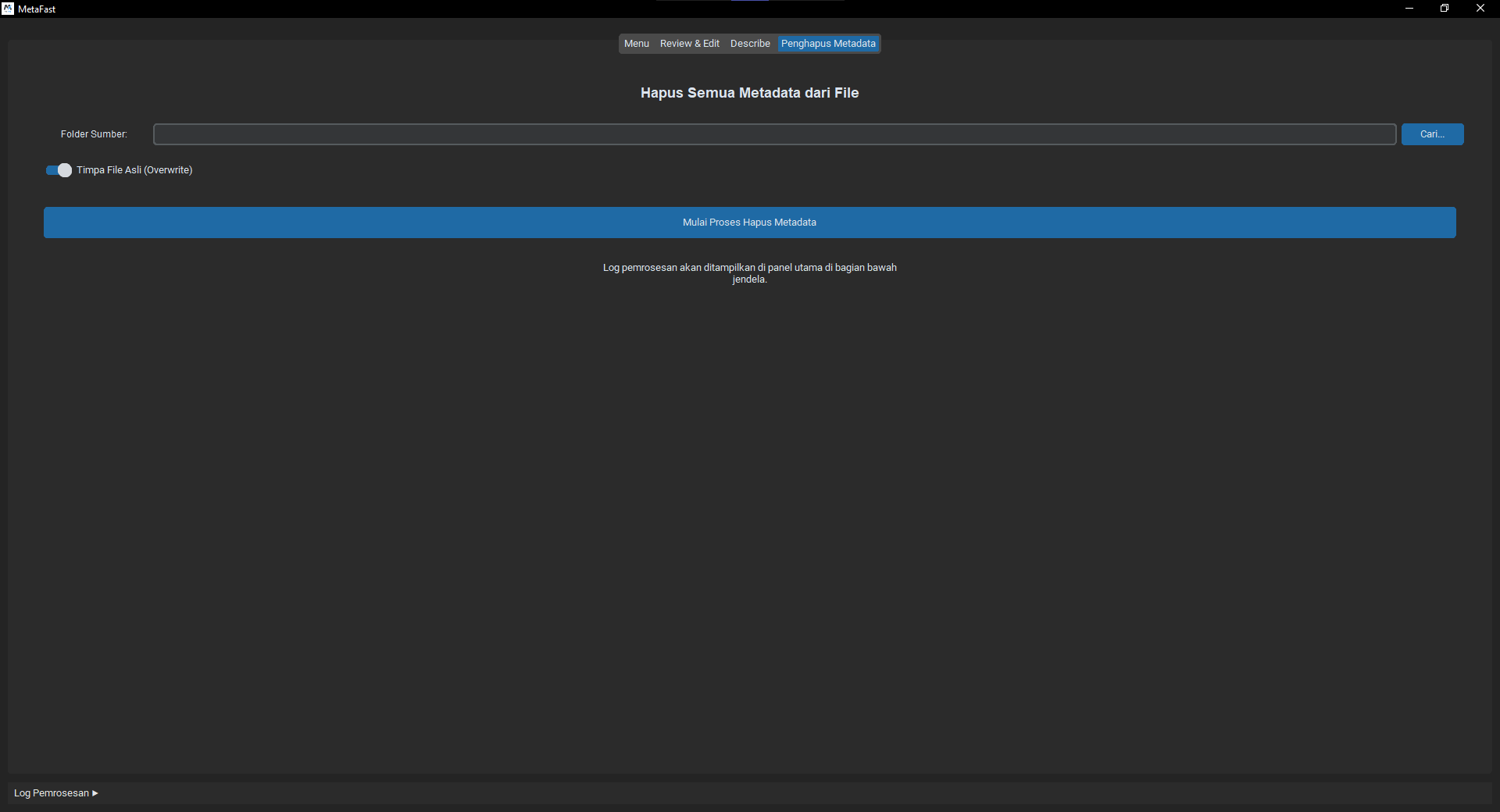Click the MetaFast application icon in title bar
Image resolution: width=1500 pixels, height=812 pixels.
[8, 9]
